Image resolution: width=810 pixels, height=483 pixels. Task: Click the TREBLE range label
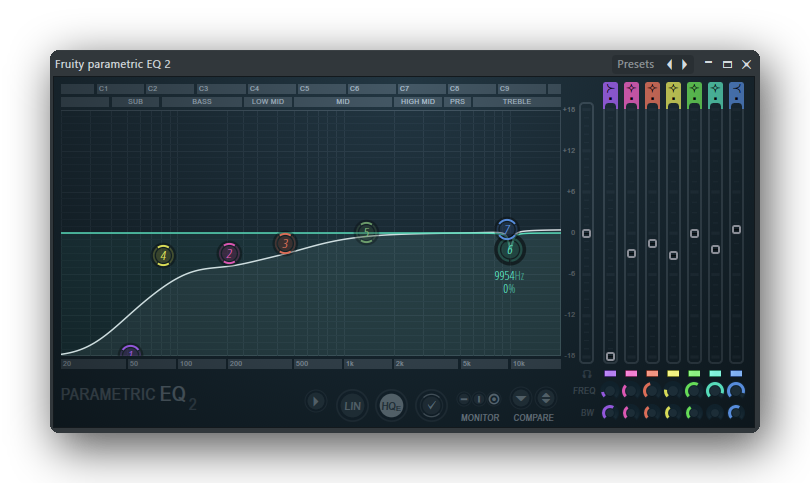click(517, 102)
